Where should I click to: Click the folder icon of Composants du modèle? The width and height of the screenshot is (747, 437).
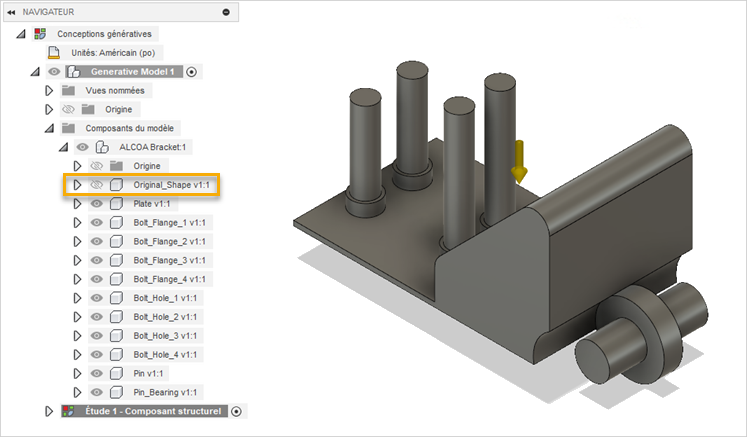click(69, 128)
